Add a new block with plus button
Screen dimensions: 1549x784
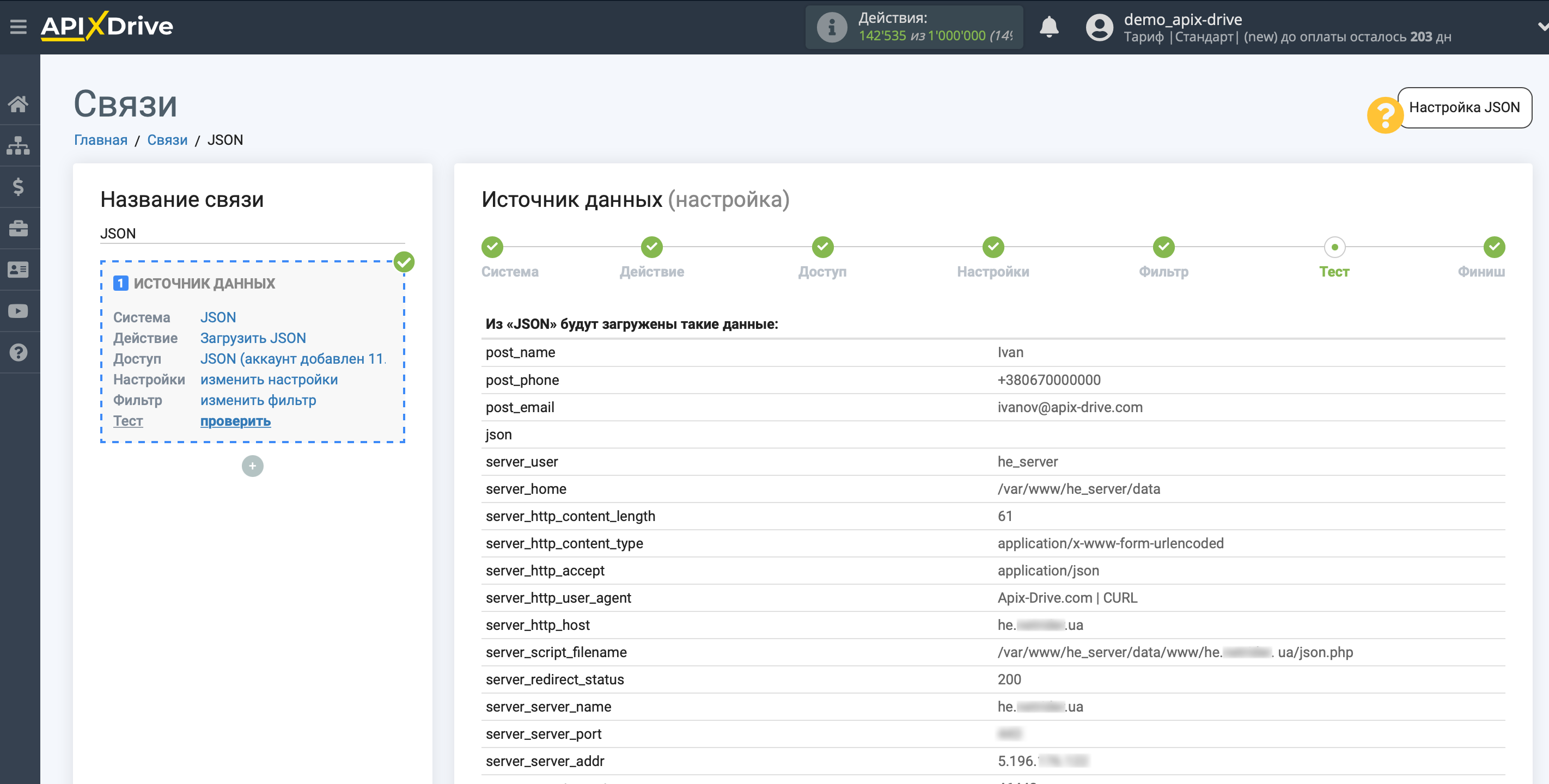253,466
